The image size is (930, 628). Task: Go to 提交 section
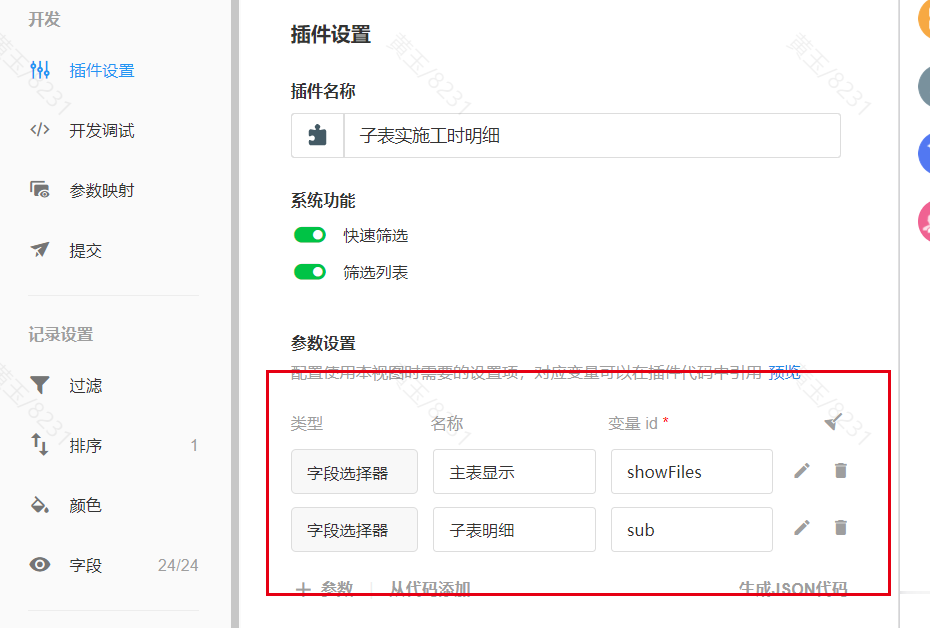coord(85,250)
